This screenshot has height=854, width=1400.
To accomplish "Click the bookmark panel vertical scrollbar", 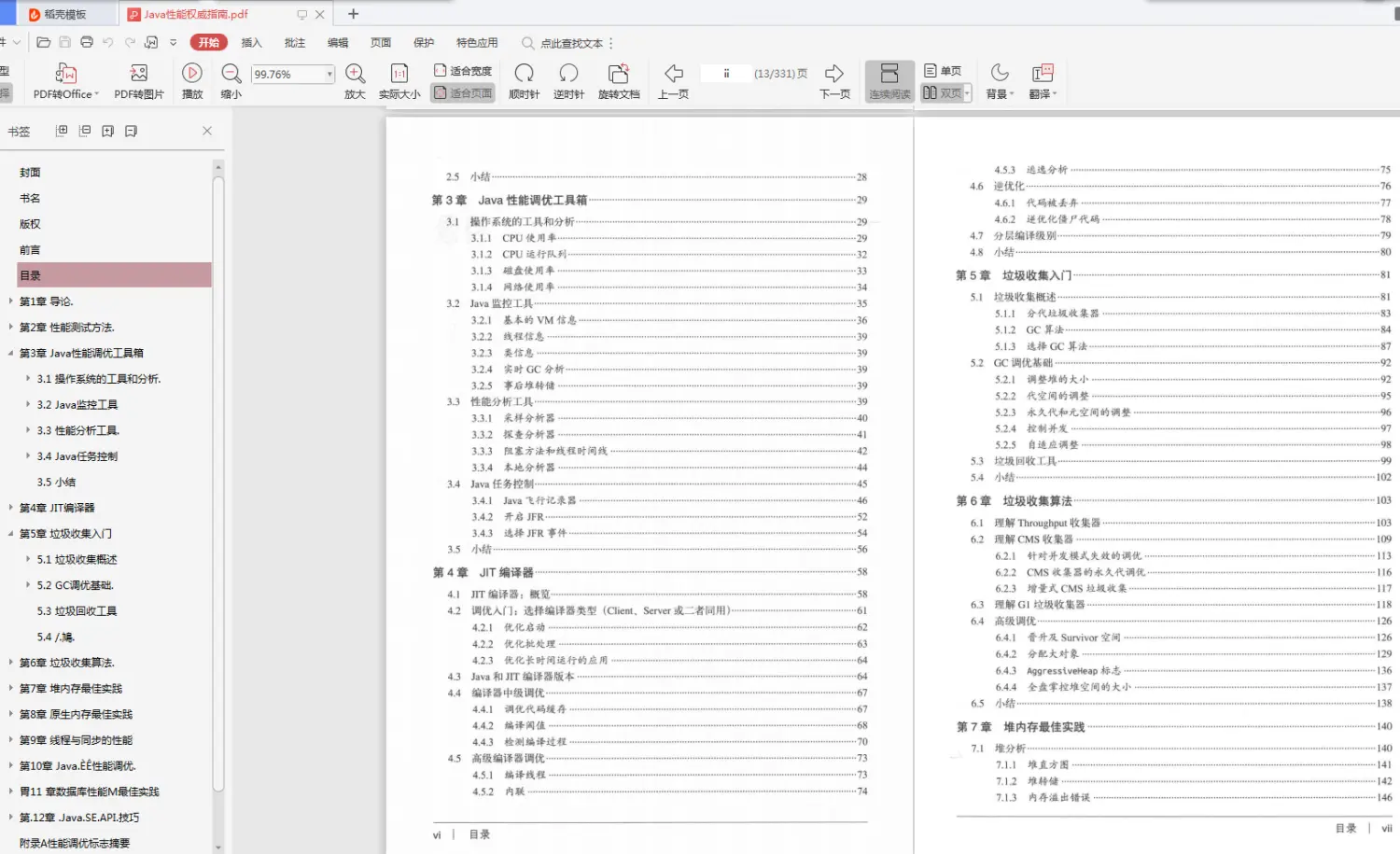I will point(218,485).
